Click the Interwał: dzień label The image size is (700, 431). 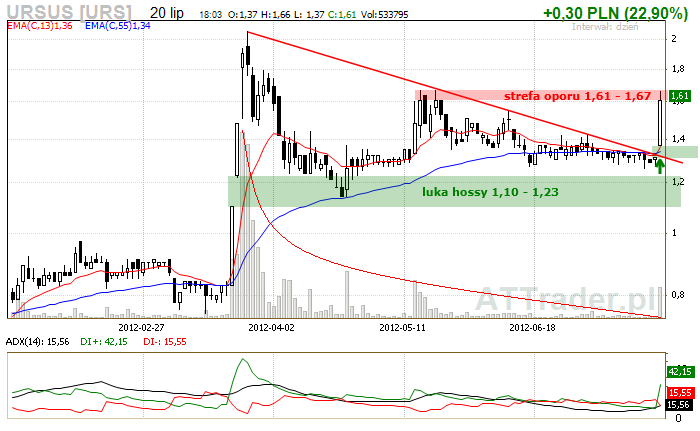605,27
